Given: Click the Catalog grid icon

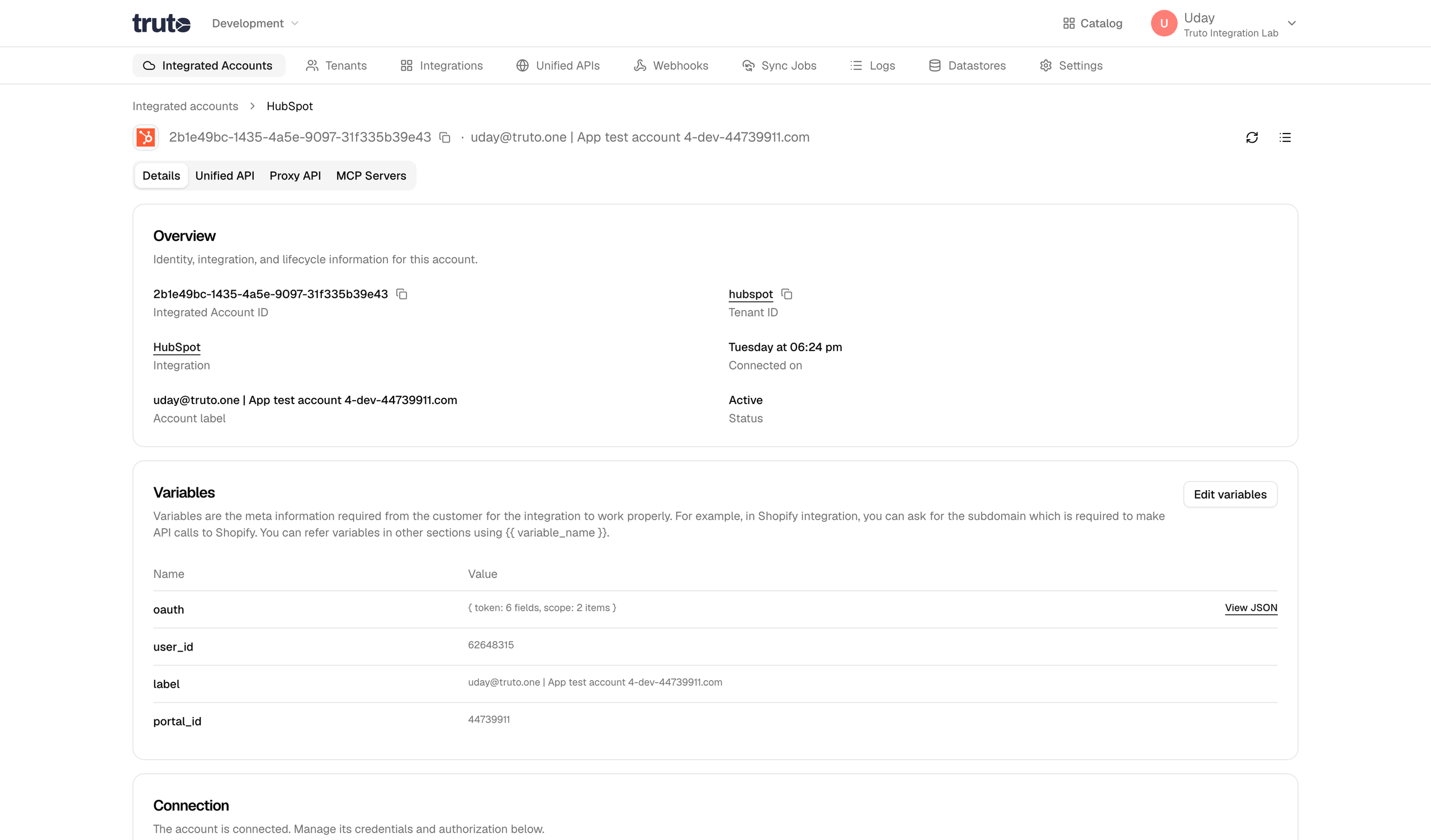Looking at the screenshot, I should click(x=1069, y=23).
